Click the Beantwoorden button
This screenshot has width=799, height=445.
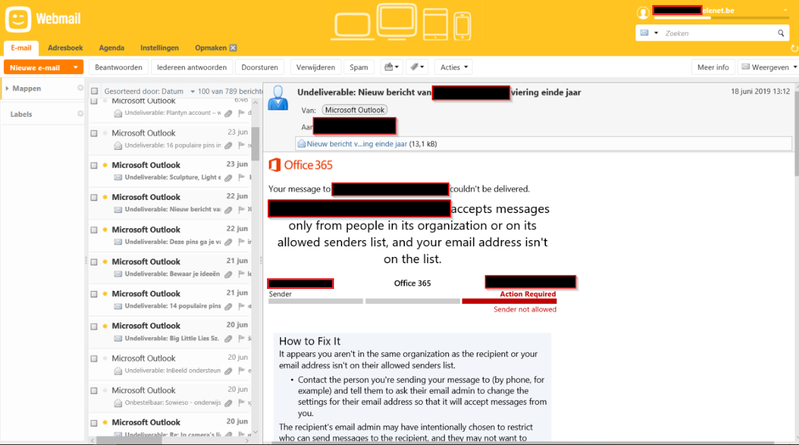pos(118,67)
